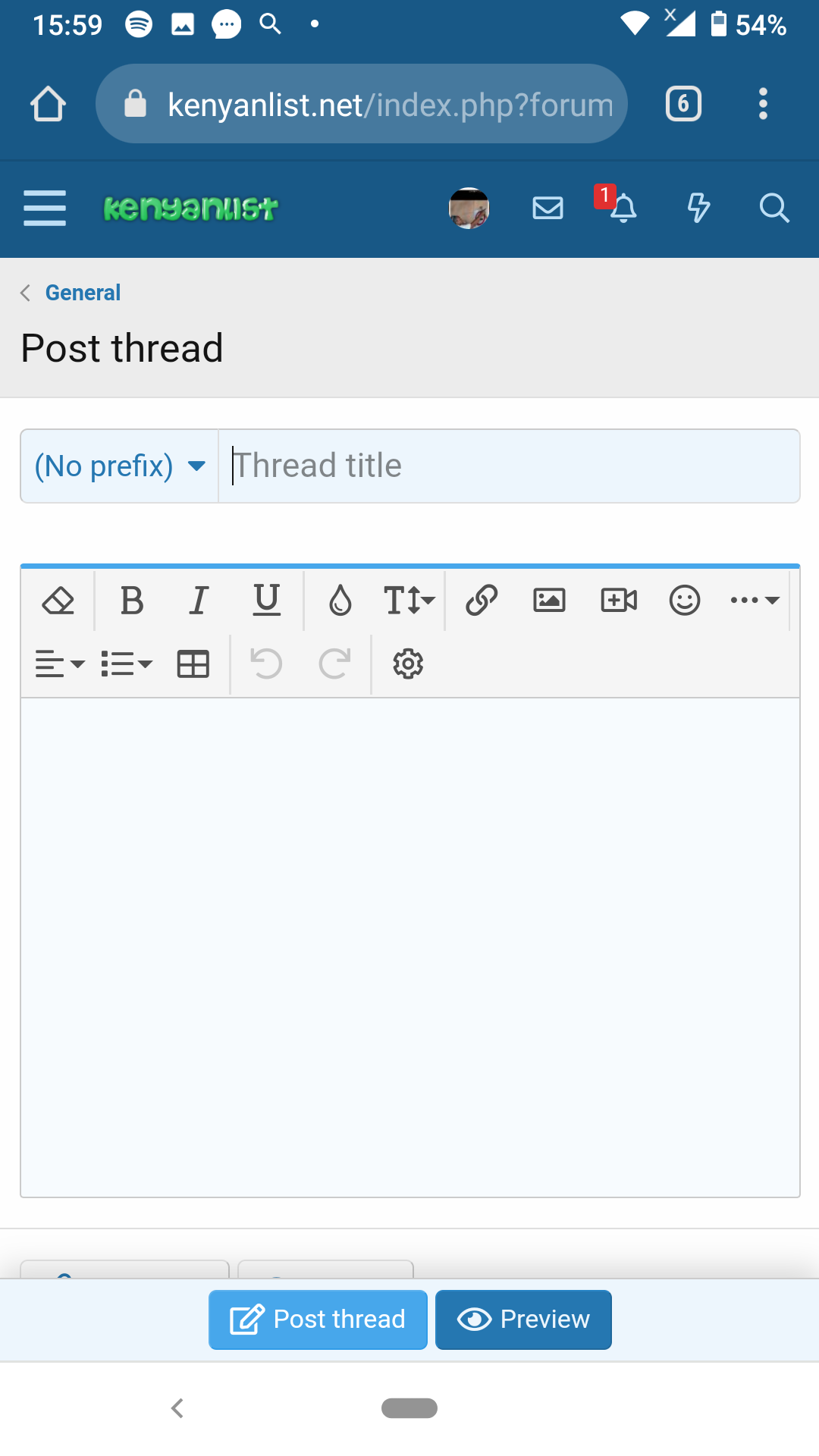Viewport: 819px width, 1456px height.
Task: Toggle underline formatting
Action: 266,601
